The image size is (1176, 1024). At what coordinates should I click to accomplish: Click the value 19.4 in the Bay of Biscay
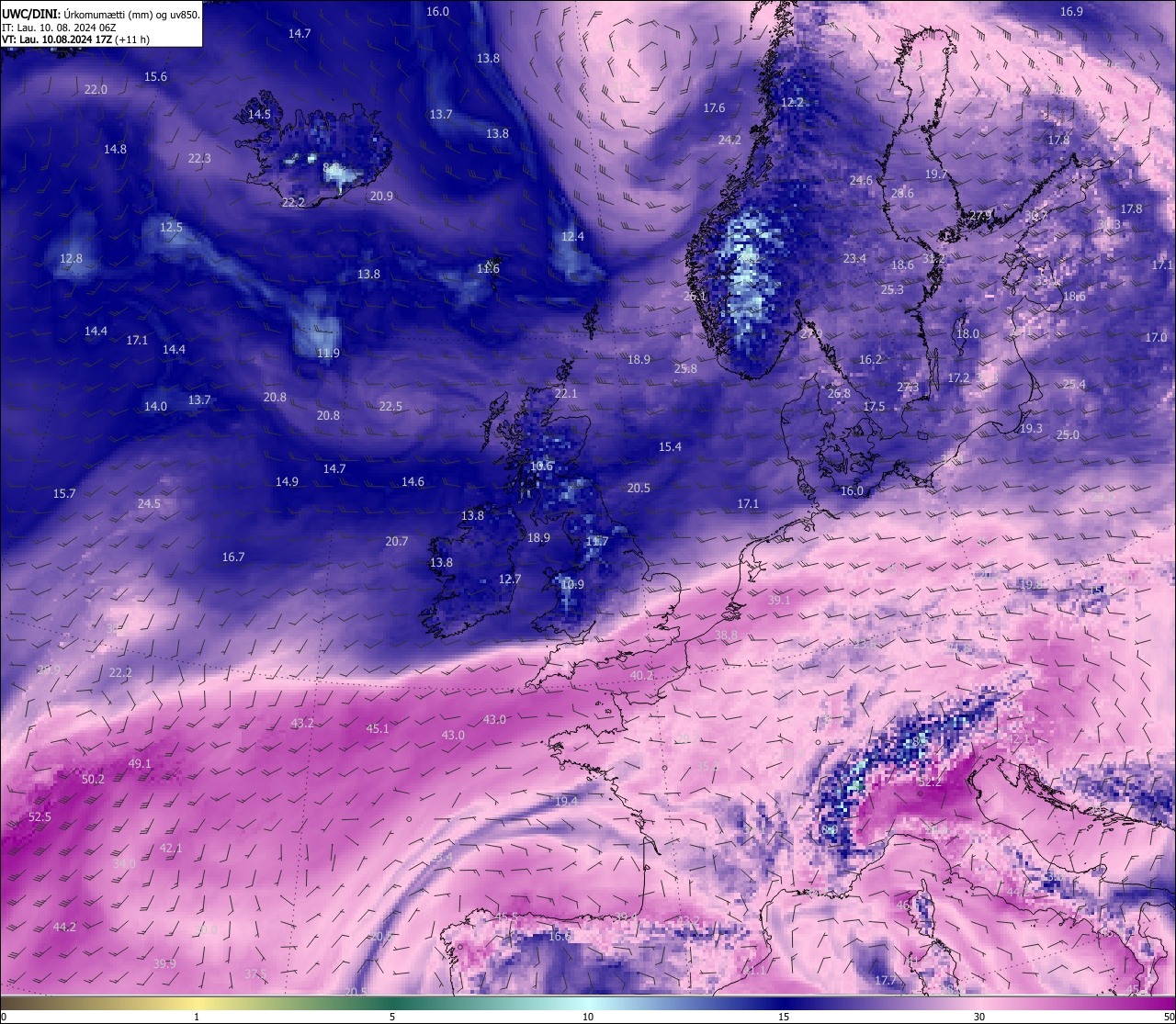[566, 802]
